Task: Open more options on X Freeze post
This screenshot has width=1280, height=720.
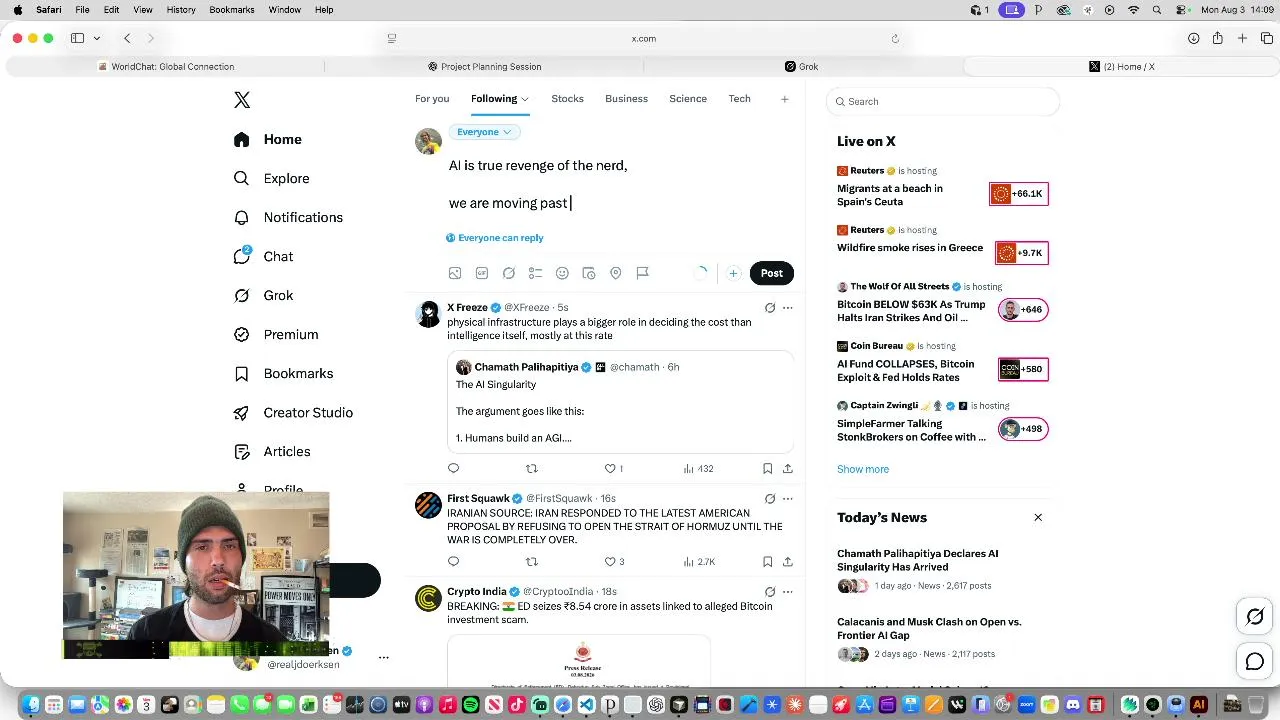Action: coord(788,308)
